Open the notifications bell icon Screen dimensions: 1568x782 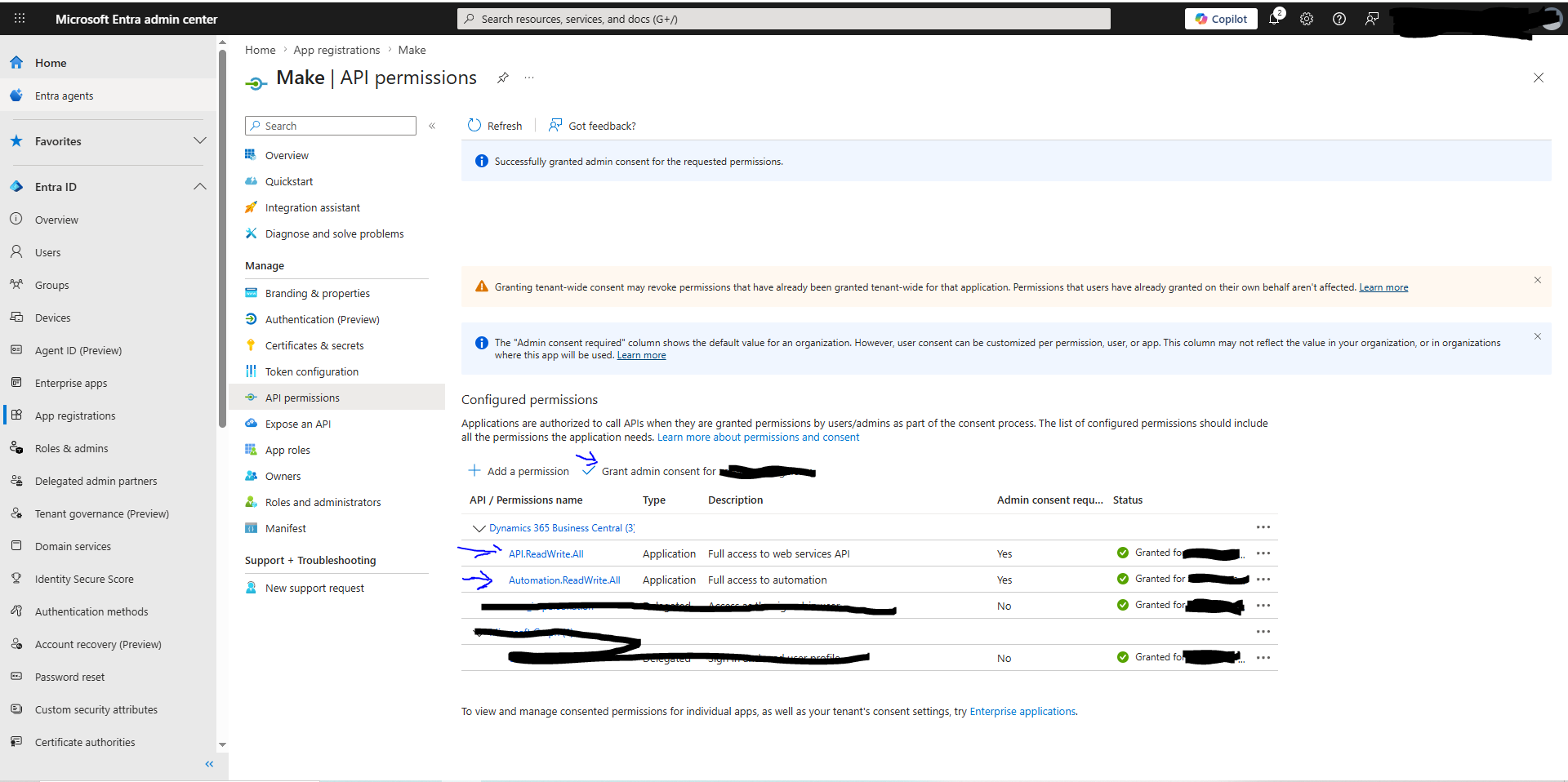tap(1274, 19)
